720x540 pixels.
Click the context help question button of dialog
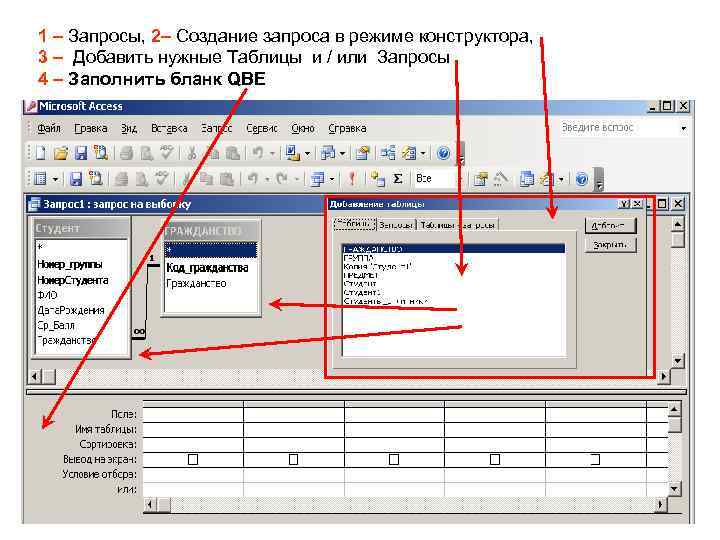click(x=624, y=203)
